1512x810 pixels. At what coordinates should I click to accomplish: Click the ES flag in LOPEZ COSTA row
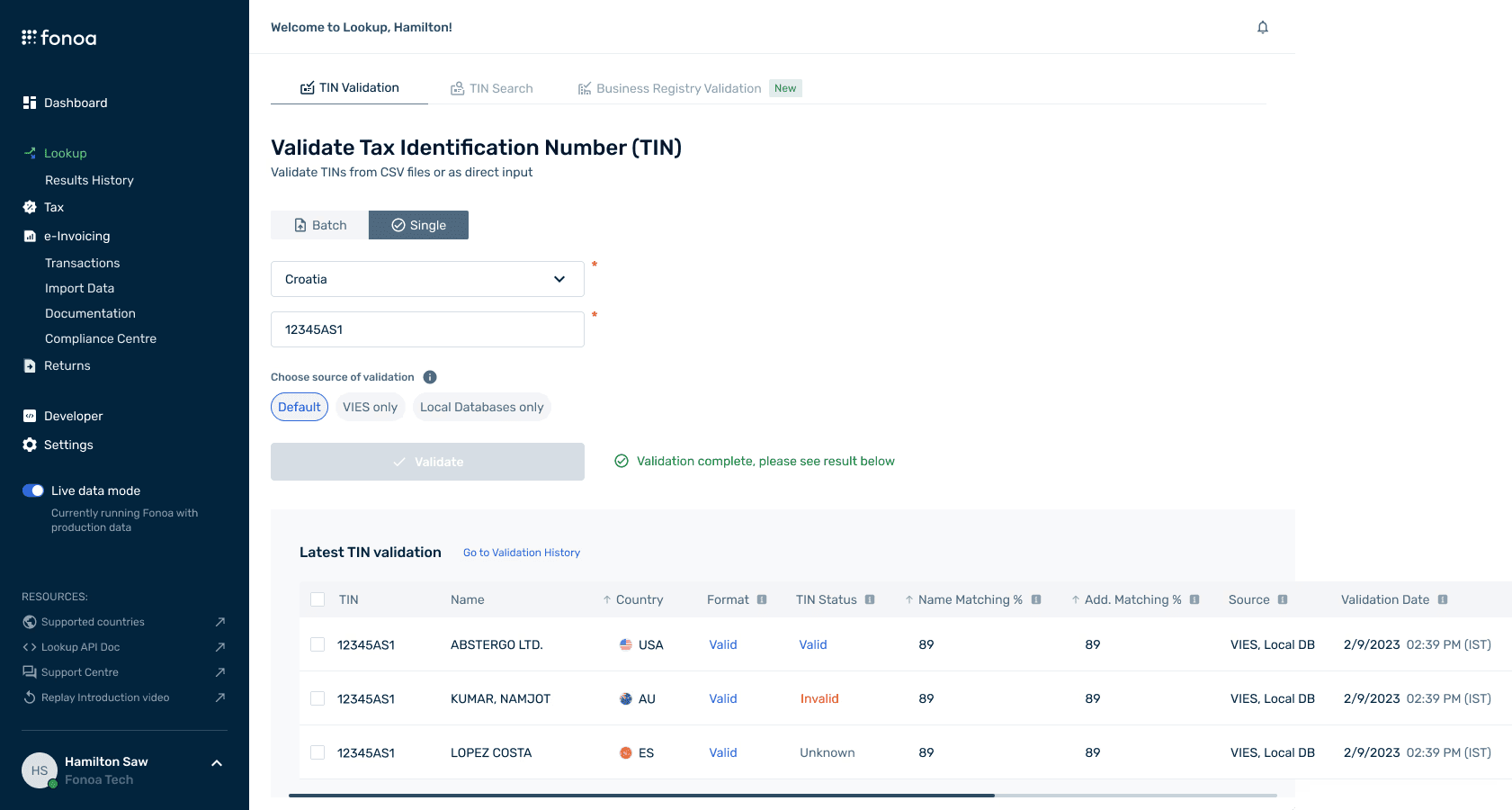(x=626, y=752)
